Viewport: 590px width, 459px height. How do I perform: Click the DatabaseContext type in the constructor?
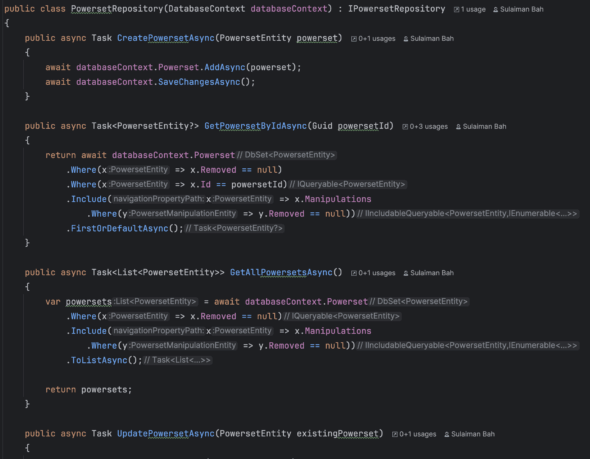(x=206, y=9)
